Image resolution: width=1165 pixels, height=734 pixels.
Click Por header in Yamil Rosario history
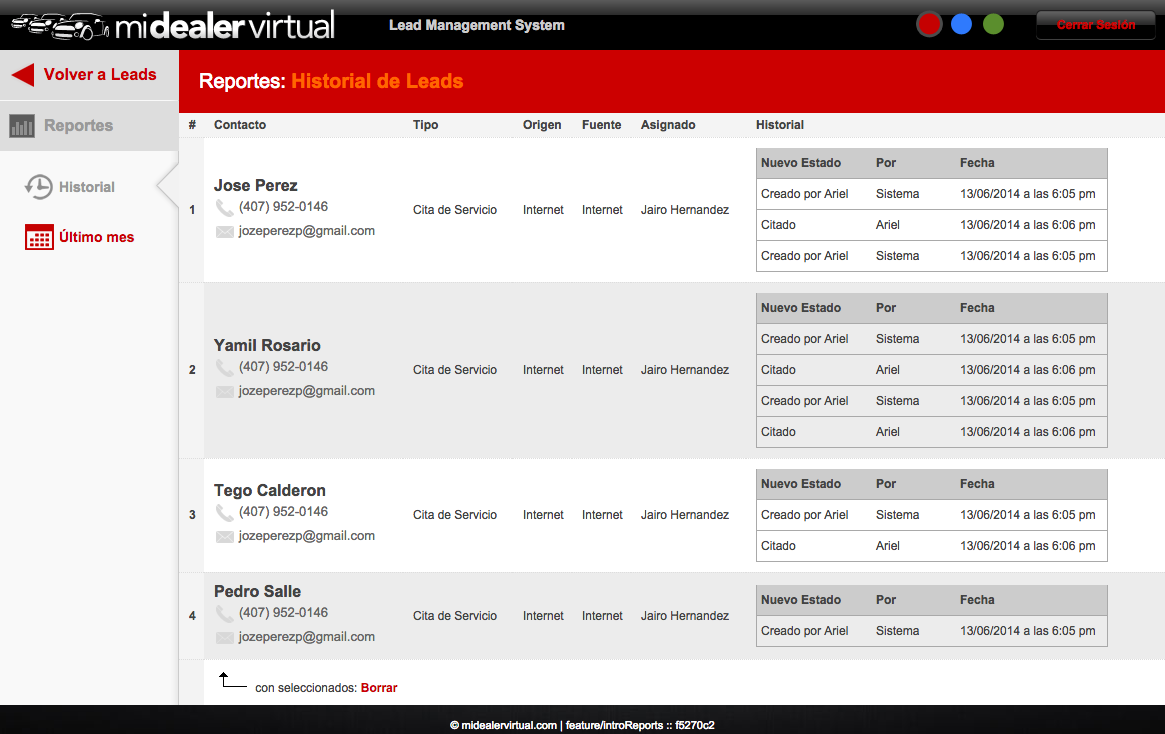coord(886,308)
